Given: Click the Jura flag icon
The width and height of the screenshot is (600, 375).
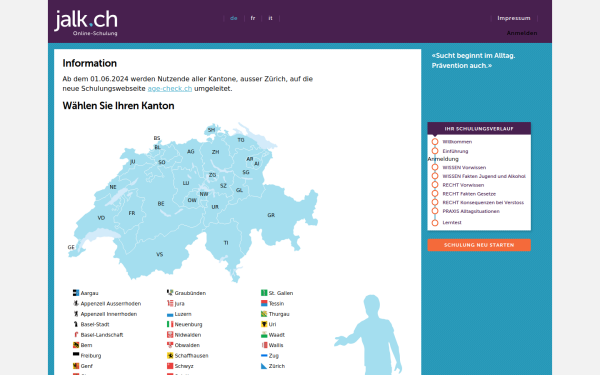Looking at the screenshot, I should [170, 303].
